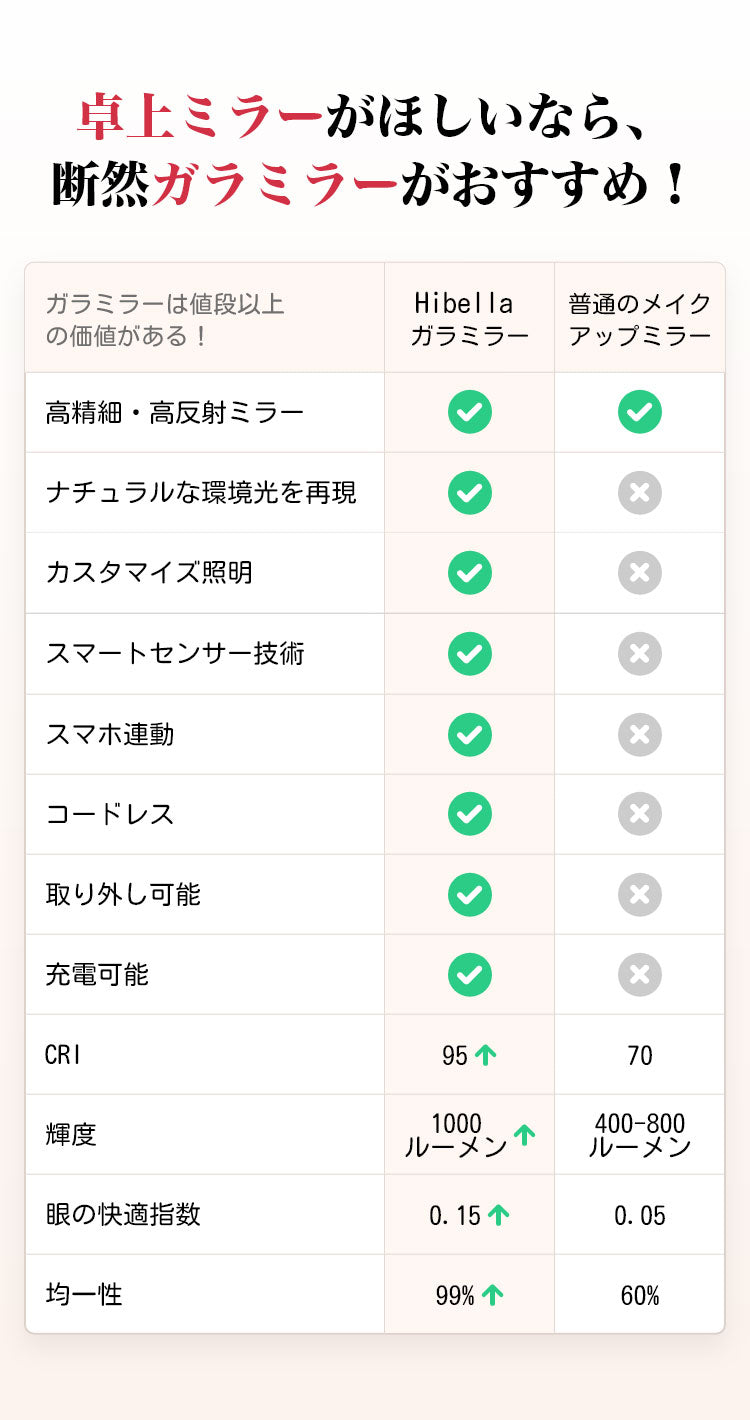This screenshot has height=1420, width=750.
Task: Select the Hibella ガラミラー column header
Action: tap(469, 319)
